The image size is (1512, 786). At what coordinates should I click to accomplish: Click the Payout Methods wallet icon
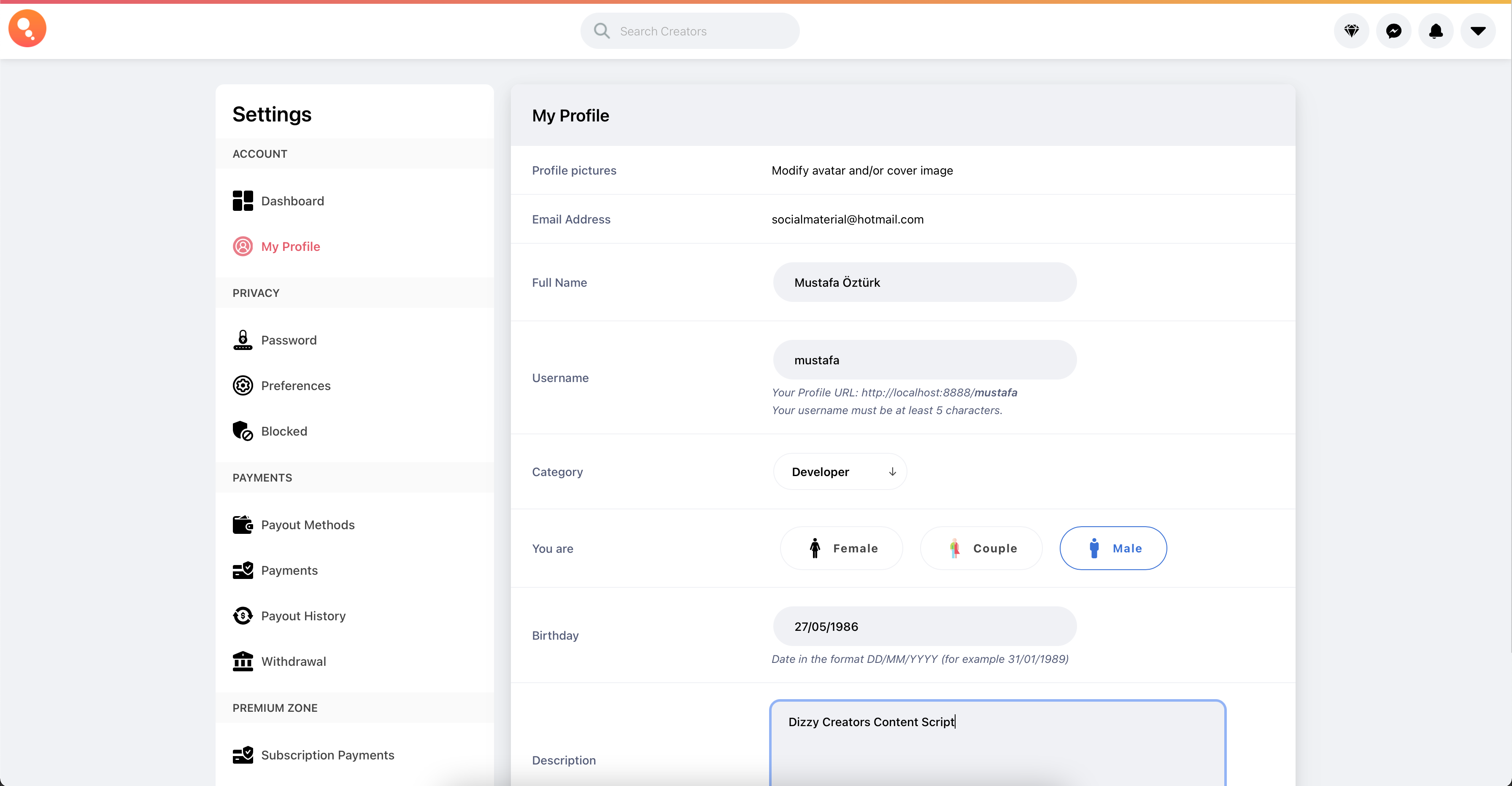pyautogui.click(x=243, y=525)
